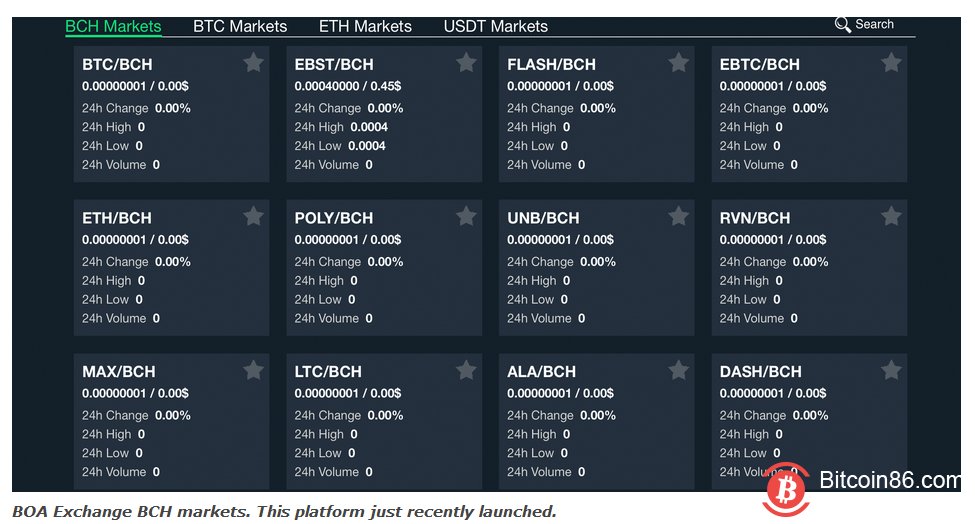Image resolution: width=975 pixels, height=524 pixels.
Task: Select the USDT Markets tab
Action: point(495,27)
